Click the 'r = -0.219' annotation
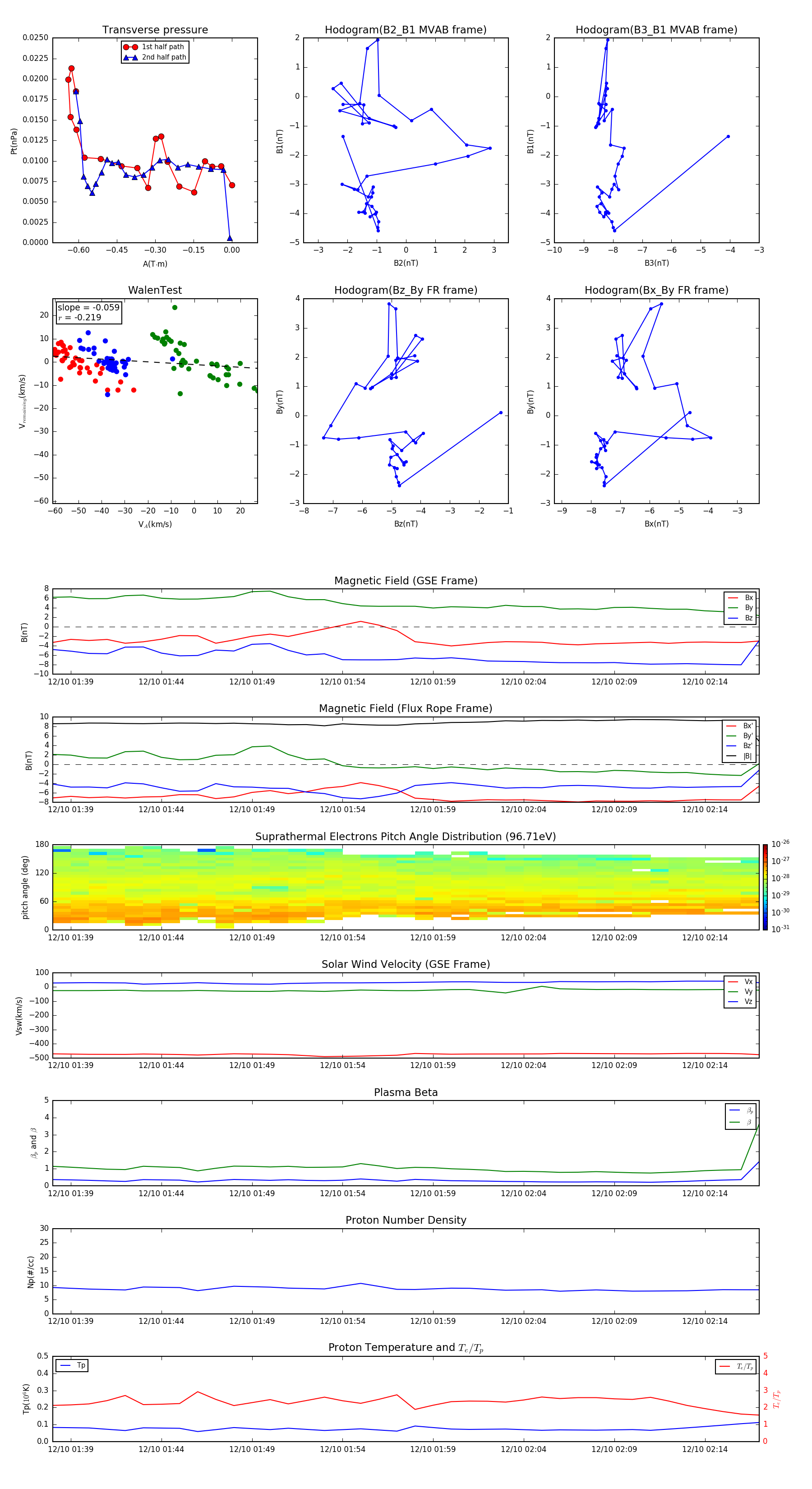The image size is (812, 1489). (80, 317)
